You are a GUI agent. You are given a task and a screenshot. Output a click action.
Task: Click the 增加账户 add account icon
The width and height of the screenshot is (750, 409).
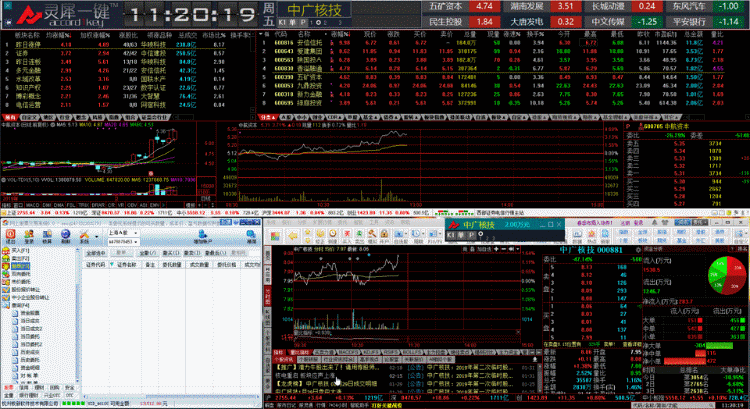coord(202,234)
